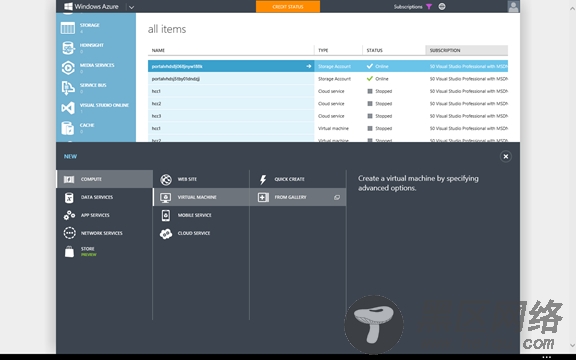Select the Compute category

tap(104, 179)
